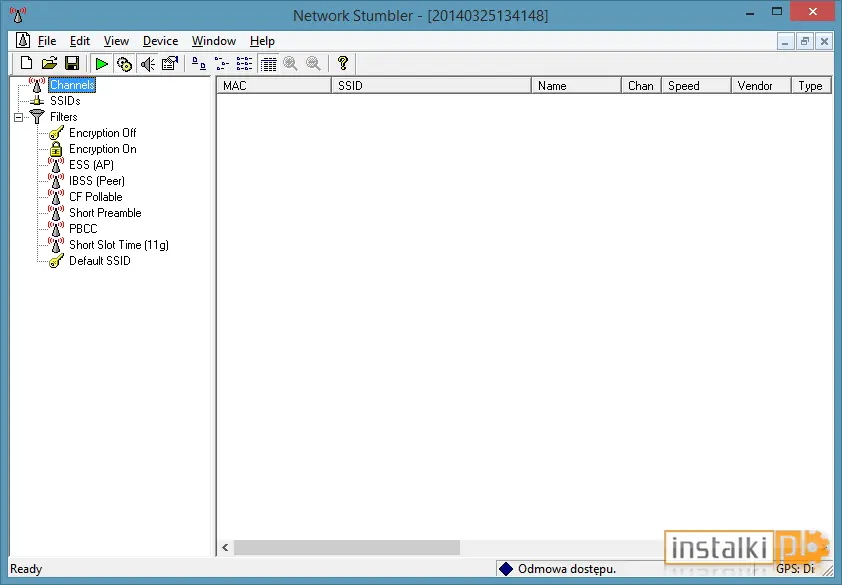Click the Ready status bar text
Screen dimensions: 842x585
tap(26, 569)
